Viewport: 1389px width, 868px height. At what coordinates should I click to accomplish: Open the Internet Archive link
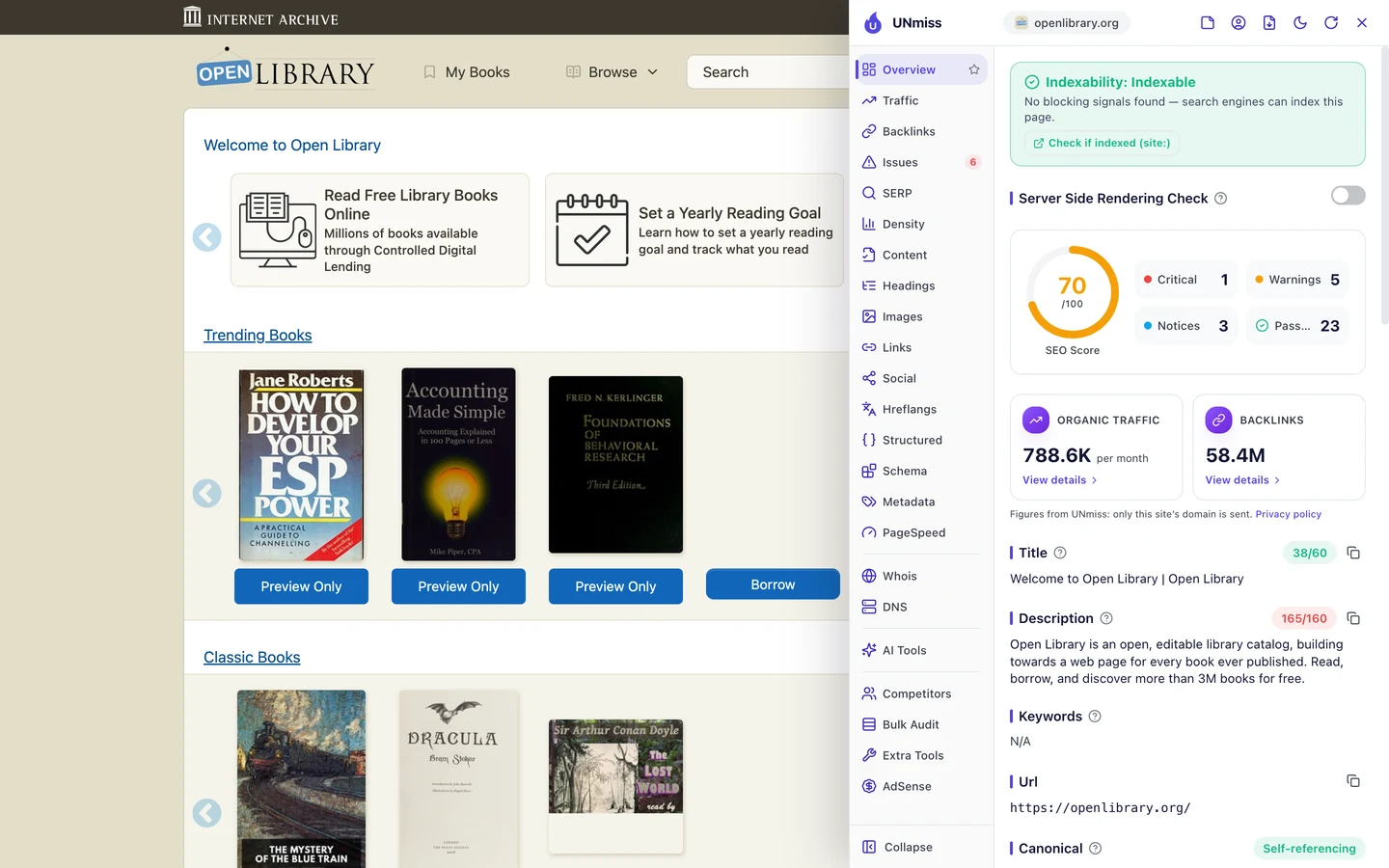point(260,17)
